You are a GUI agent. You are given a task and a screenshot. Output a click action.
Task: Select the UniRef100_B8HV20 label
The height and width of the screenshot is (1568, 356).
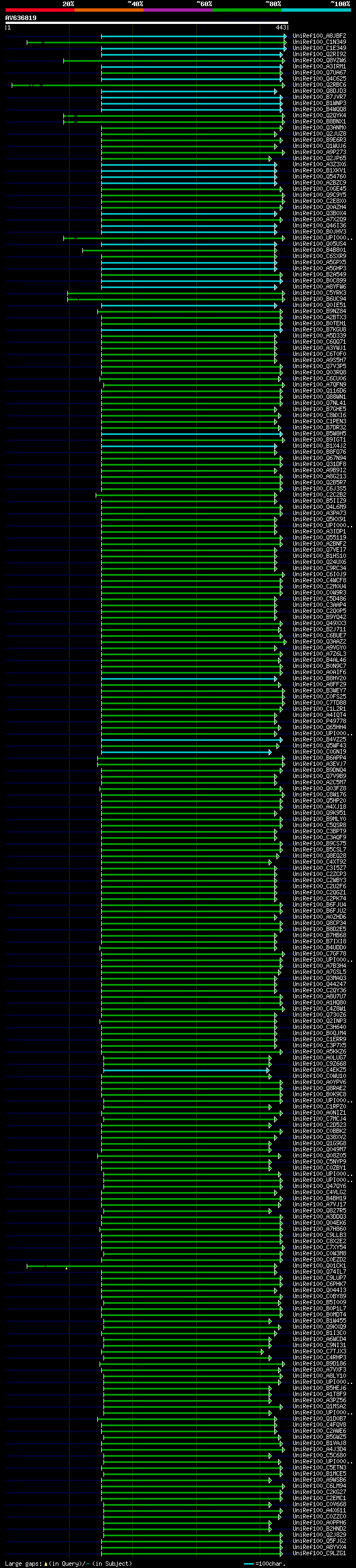319,678
